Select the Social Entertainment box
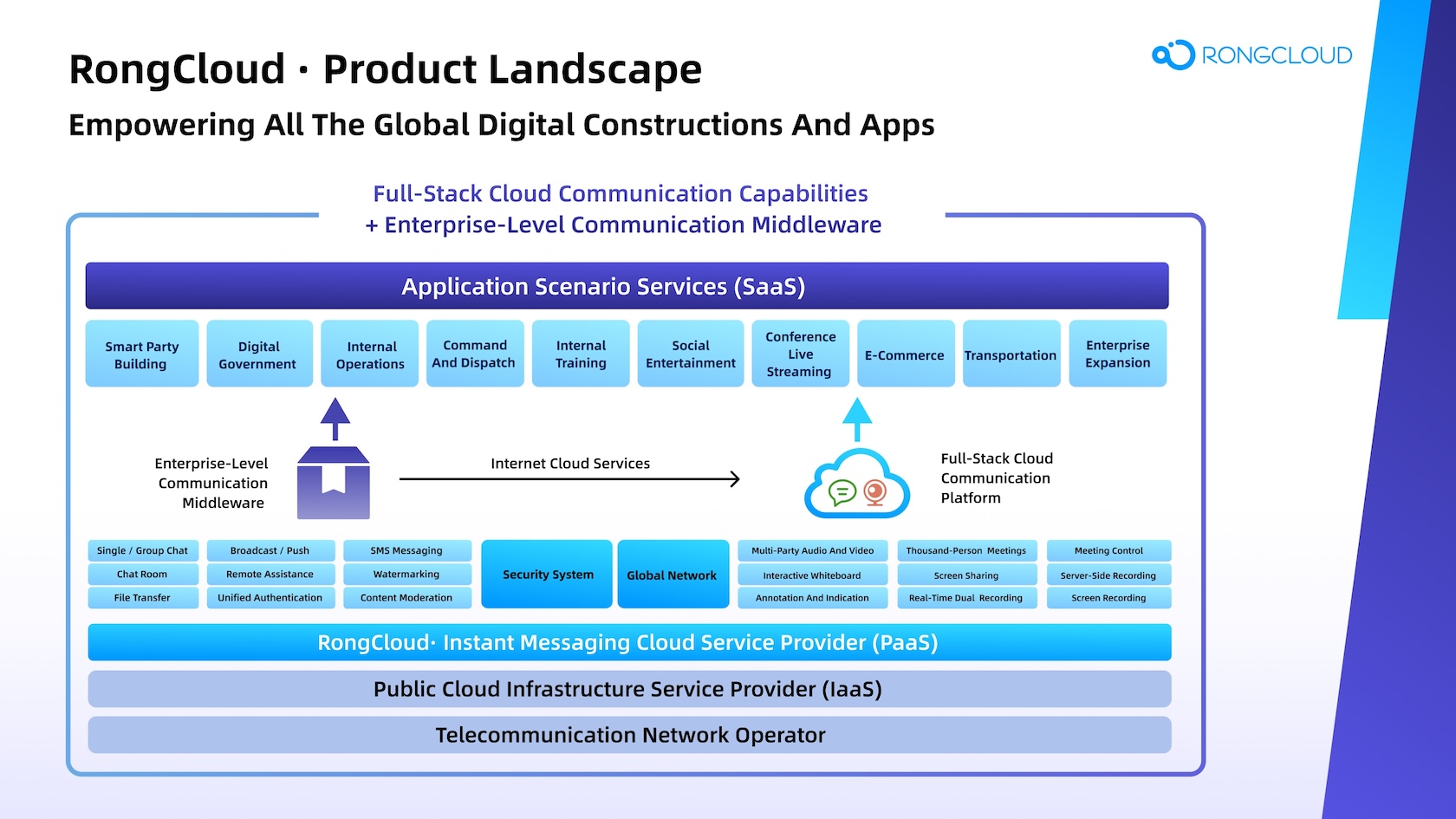Screen dimensions: 1456x819 (691, 354)
